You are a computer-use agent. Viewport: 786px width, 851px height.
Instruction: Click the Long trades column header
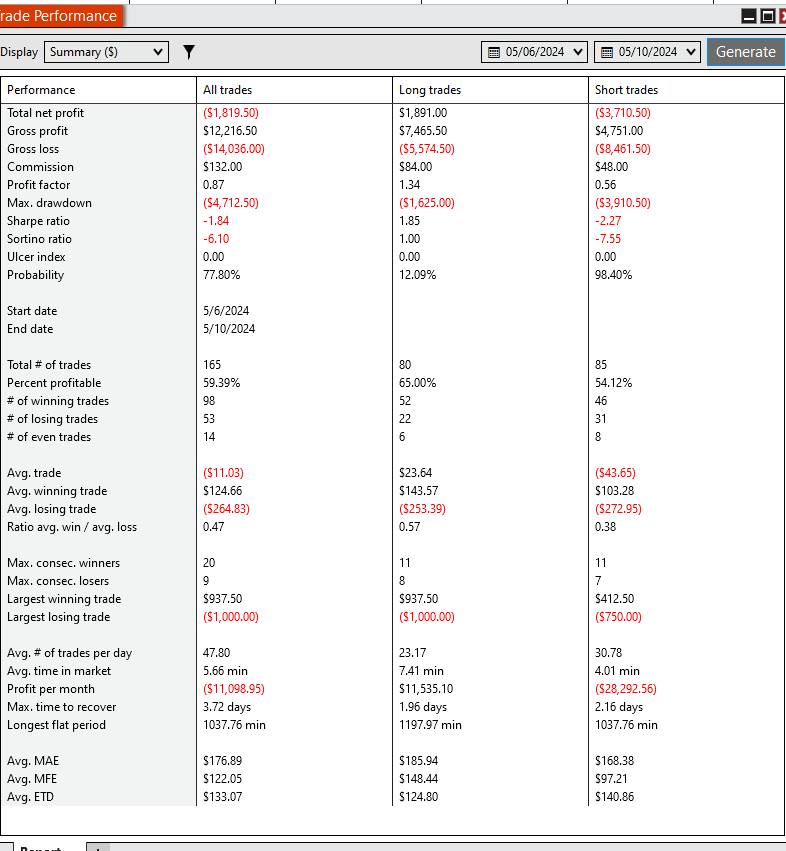[430, 90]
